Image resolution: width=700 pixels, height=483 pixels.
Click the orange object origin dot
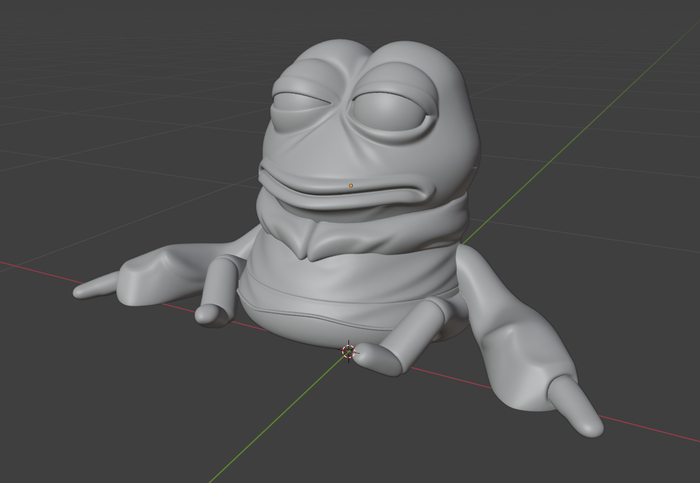pos(350,185)
